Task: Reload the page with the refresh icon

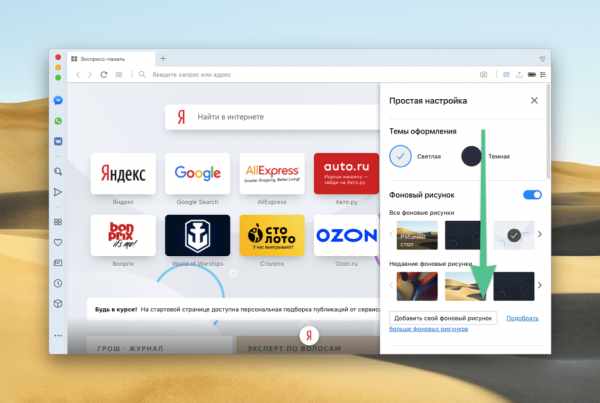Action: tap(104, 75)
